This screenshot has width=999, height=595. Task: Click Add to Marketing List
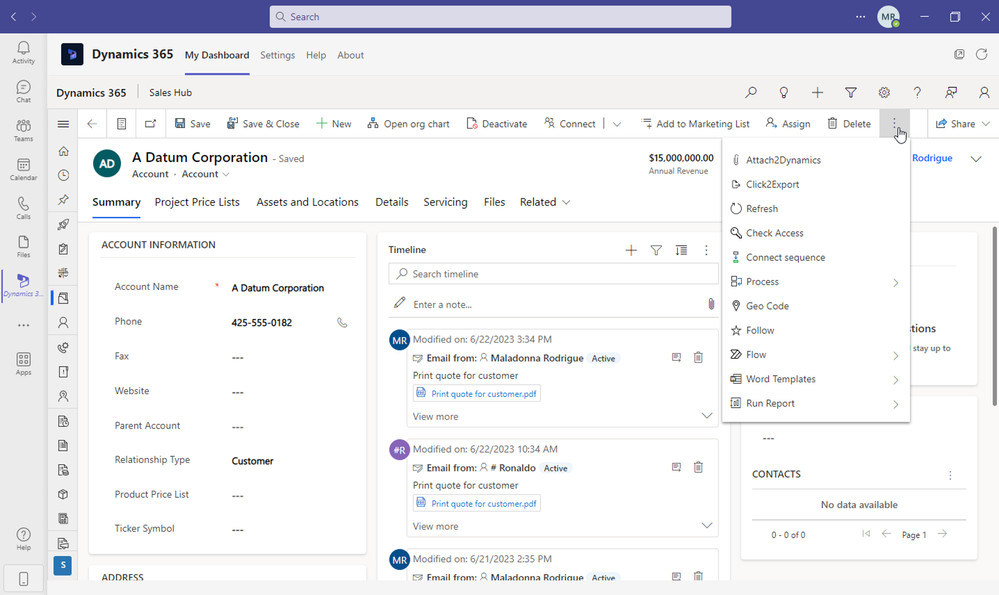click(x=695, y=124)
